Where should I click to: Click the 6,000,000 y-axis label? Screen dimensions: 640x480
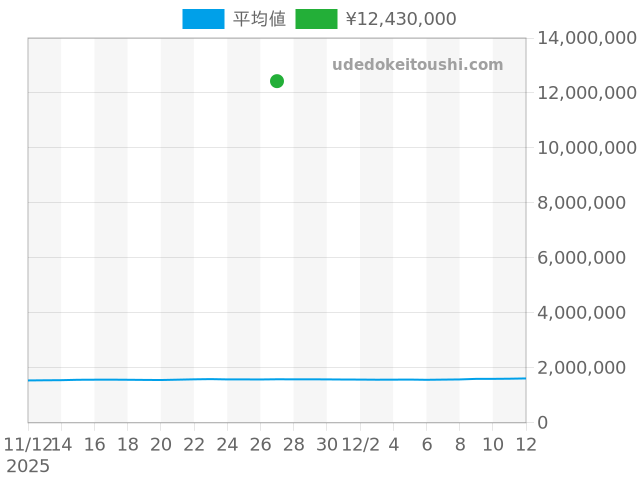[581, 258]
